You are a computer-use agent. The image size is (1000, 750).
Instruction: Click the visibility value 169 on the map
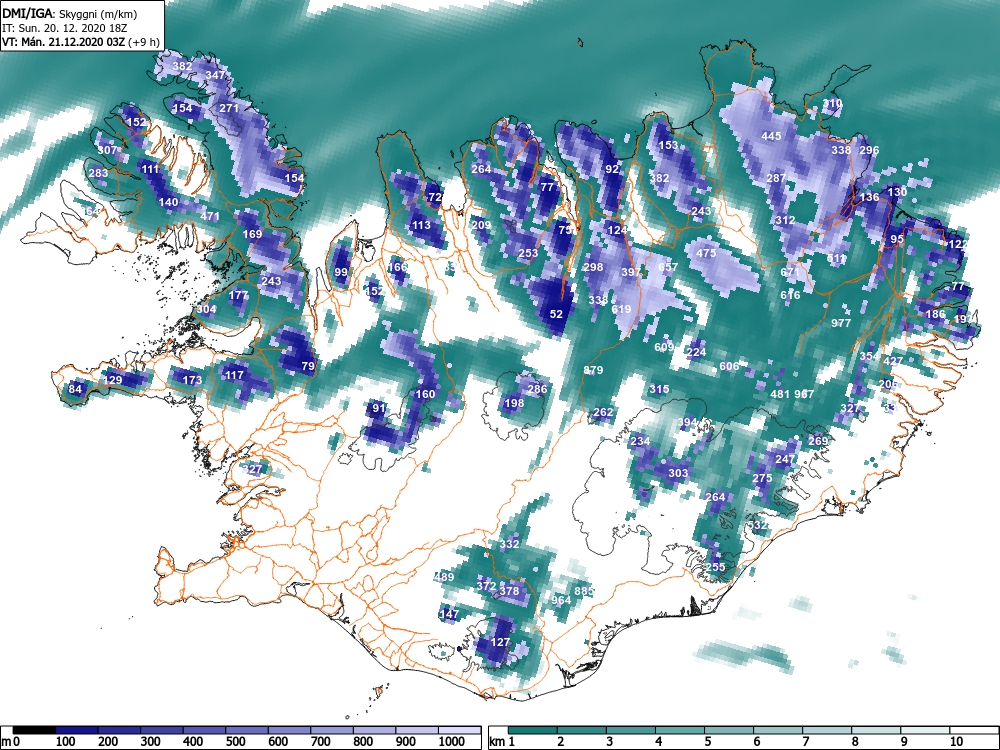click(253, 234)
